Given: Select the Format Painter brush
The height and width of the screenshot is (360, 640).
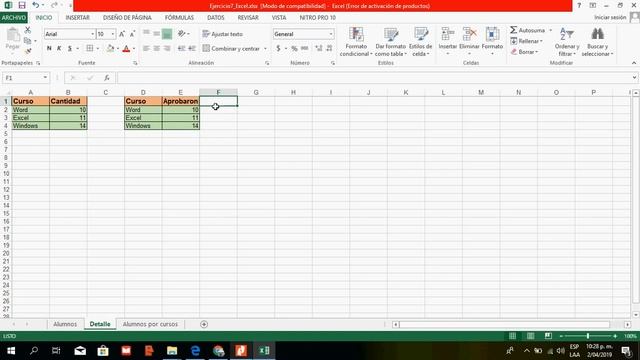Looking at the screenshot, I should pyautogui.click(x=28, y=51).
